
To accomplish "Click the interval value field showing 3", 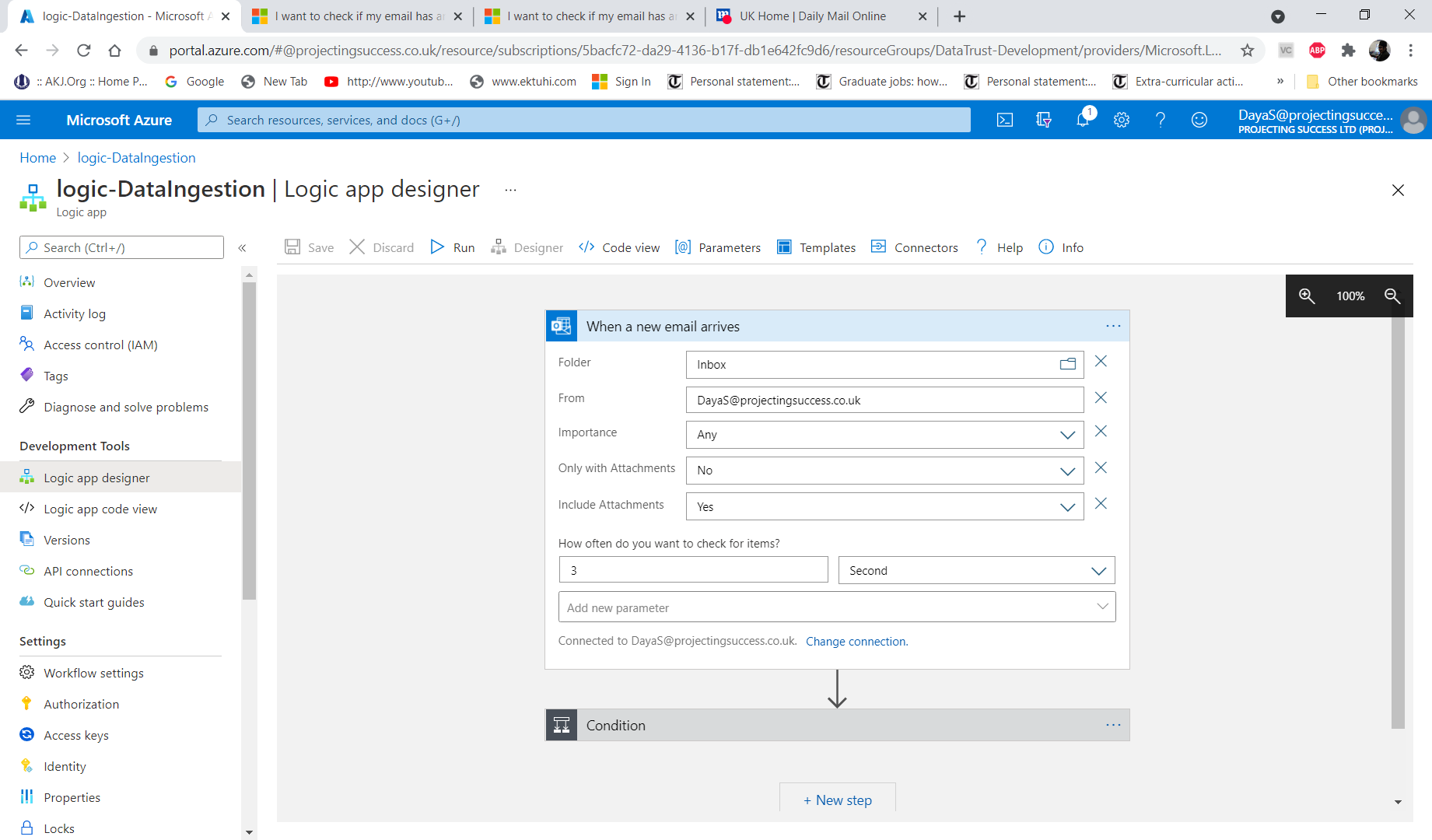I will (693, 570).
